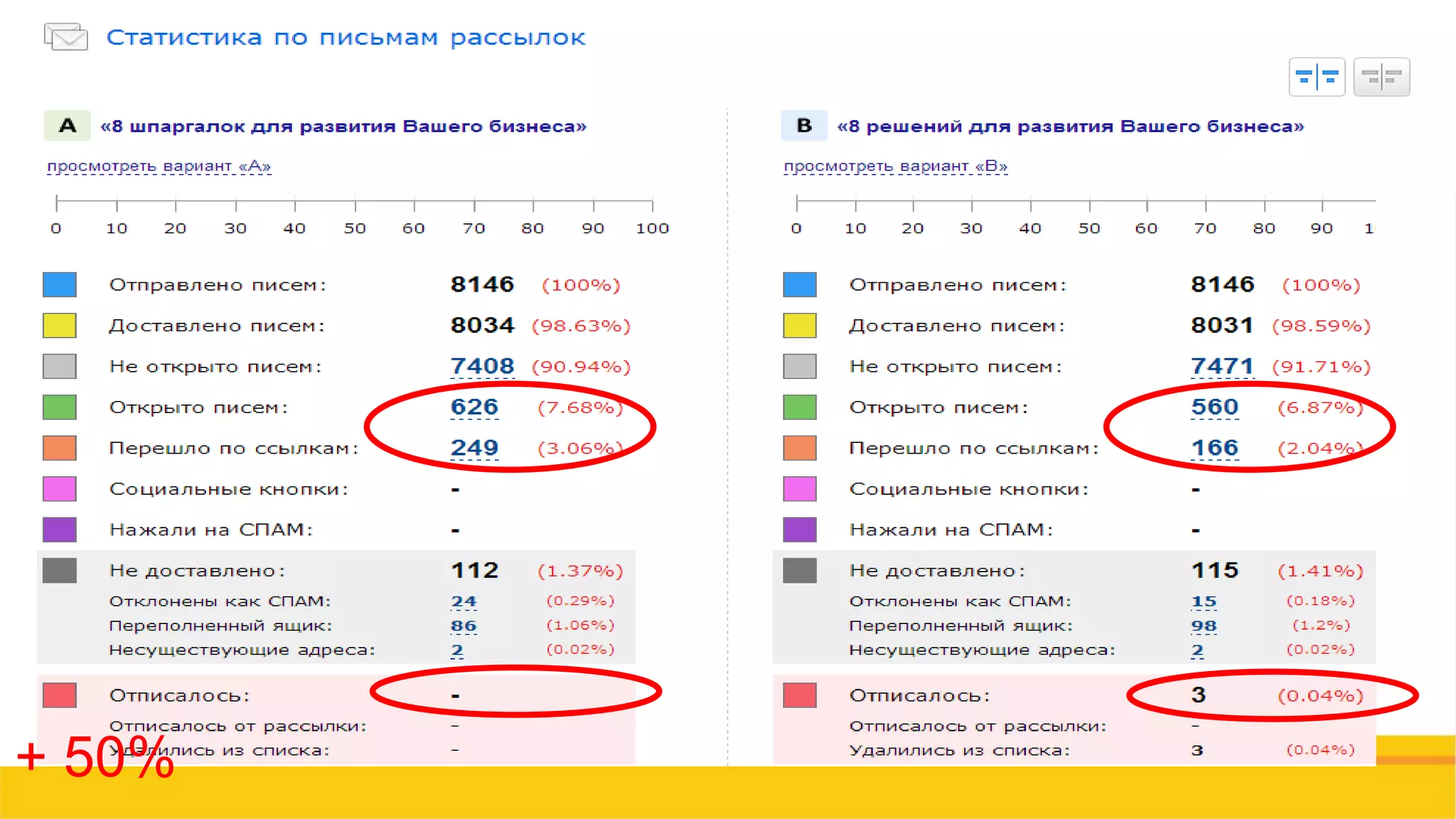Image resolution: width=1456 pixels, height=819 pixels.
Task: Open variant A opened letters count 626
Action: (474, 407)
